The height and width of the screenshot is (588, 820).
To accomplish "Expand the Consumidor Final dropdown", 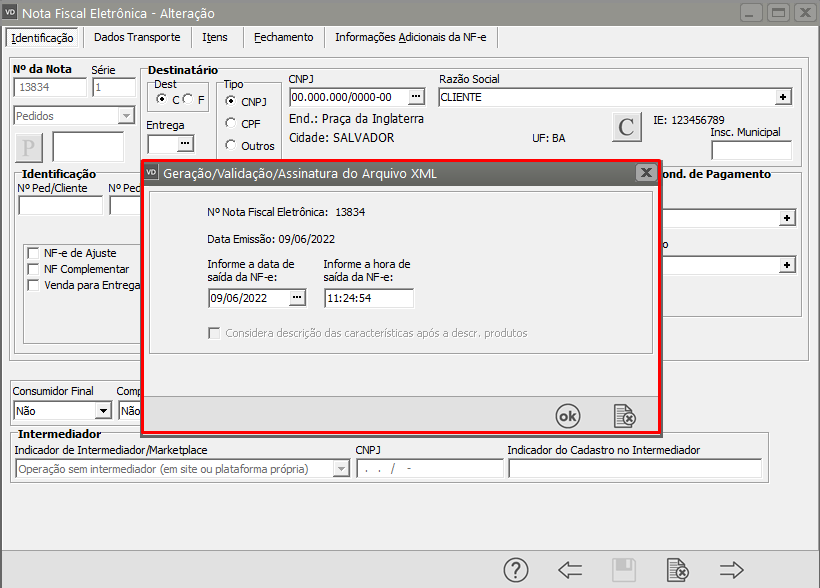I will 102,410.
